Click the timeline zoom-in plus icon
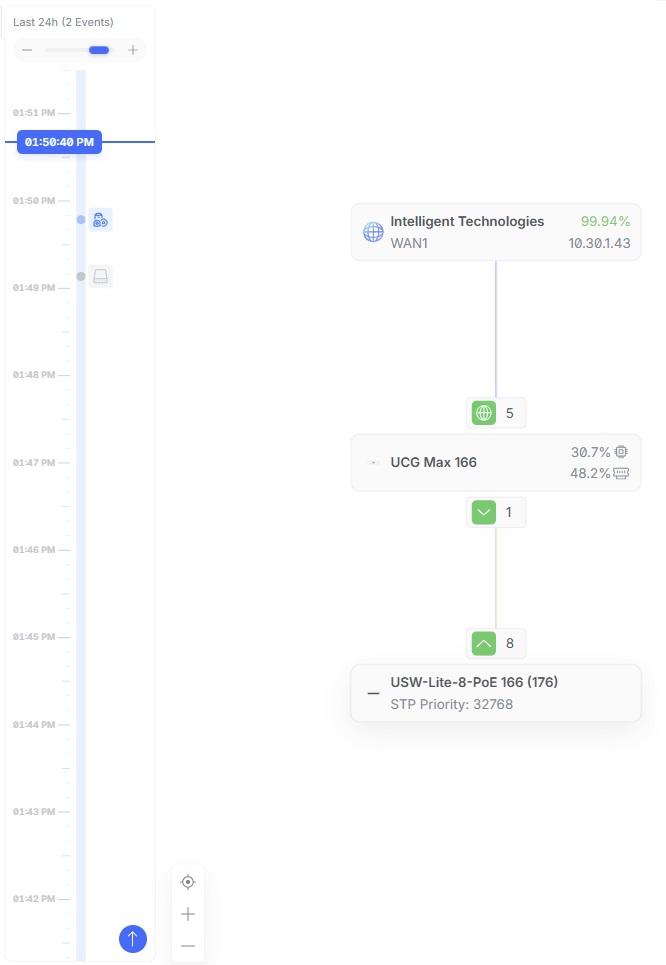Image resolution: width=666 pixels, height=965 pixels. click(133, 50)
